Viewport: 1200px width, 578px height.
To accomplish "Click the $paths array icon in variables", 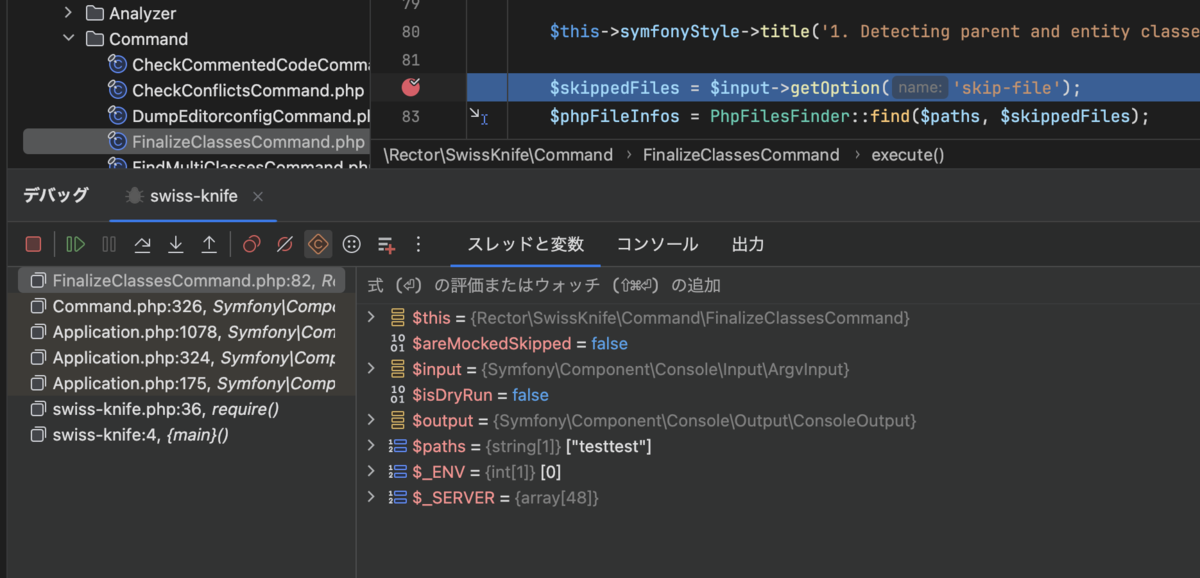I will click(x=396, y=446).
